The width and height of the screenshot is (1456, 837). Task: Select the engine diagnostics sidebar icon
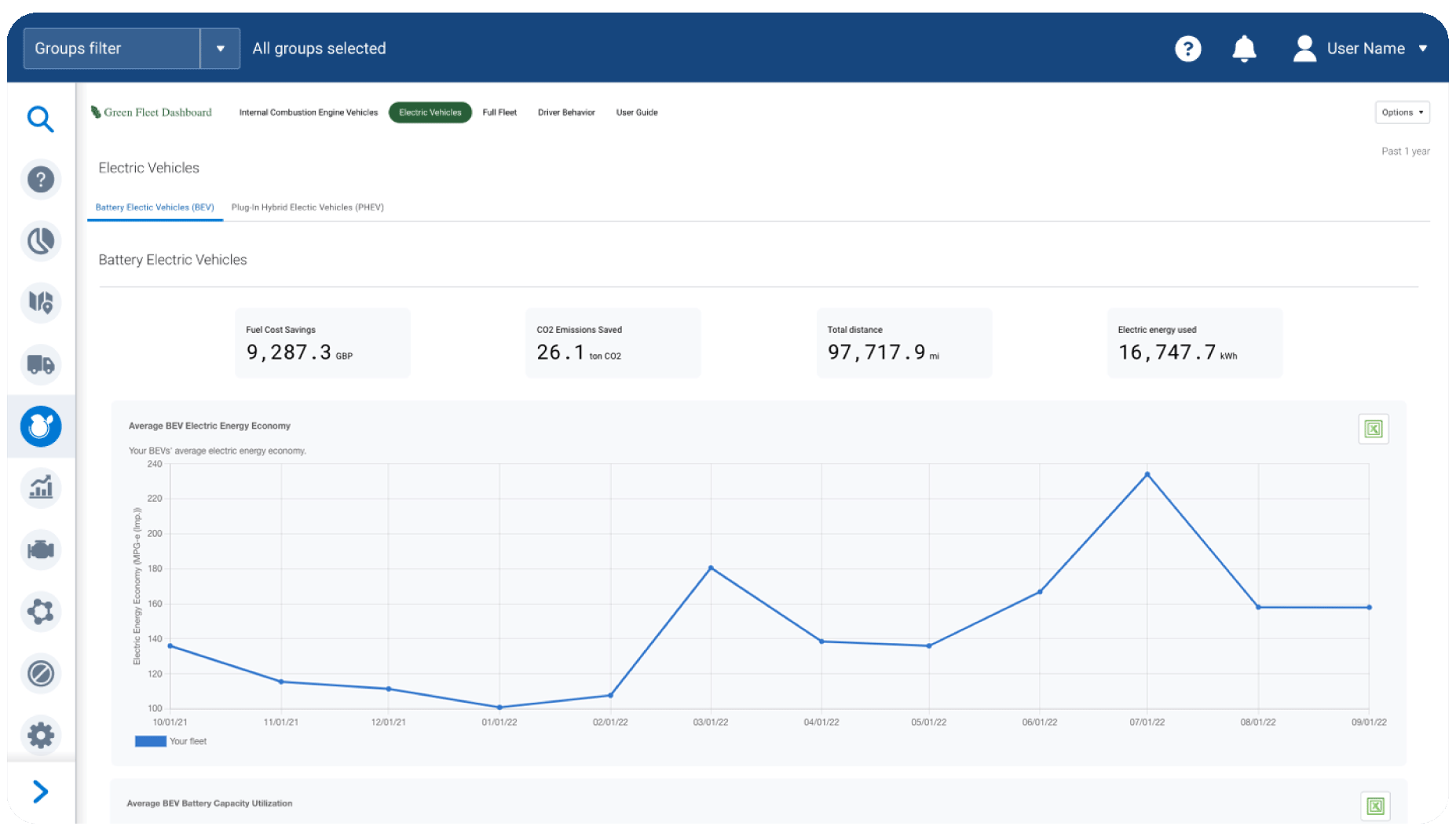pos(41,550)
